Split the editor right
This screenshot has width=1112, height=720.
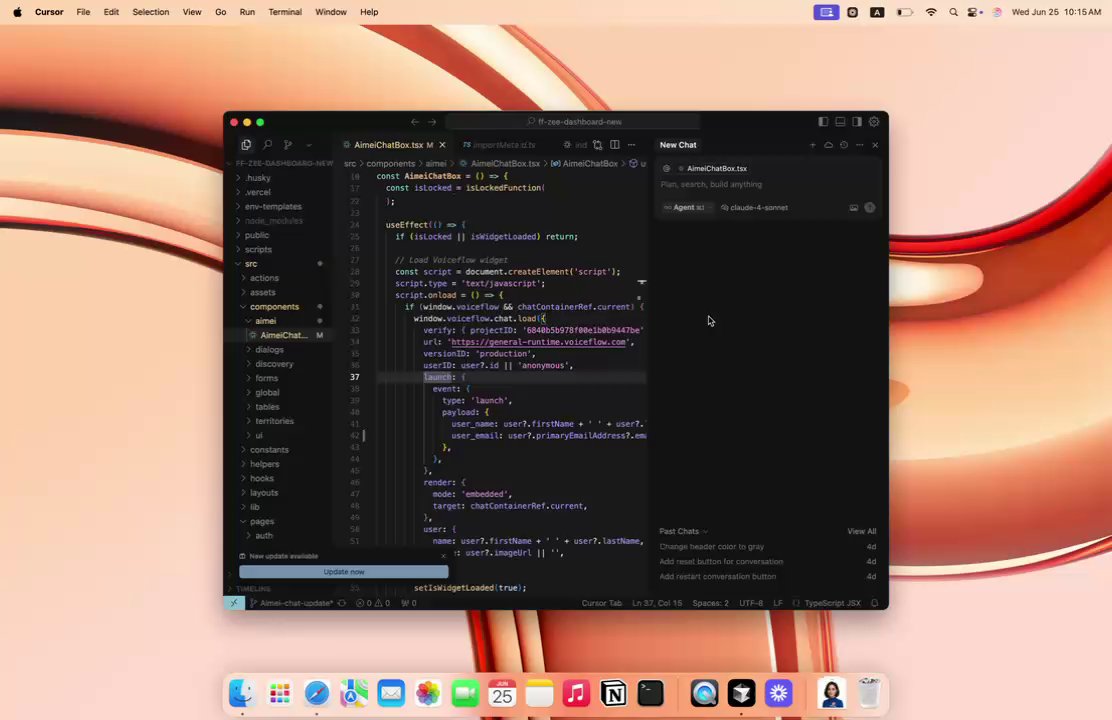click(x=615, y=145)
